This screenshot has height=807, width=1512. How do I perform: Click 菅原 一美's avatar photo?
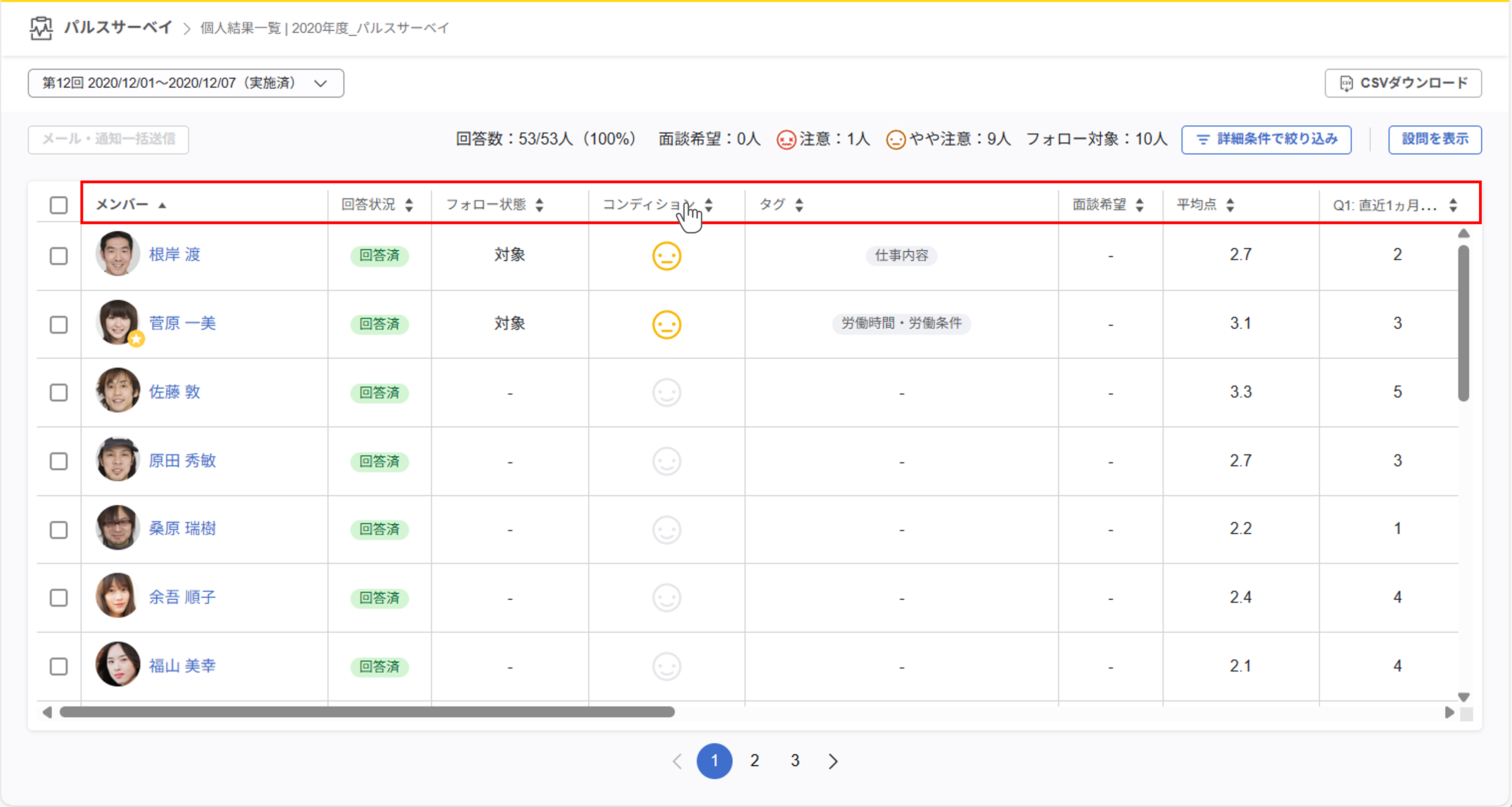[118, 323]
